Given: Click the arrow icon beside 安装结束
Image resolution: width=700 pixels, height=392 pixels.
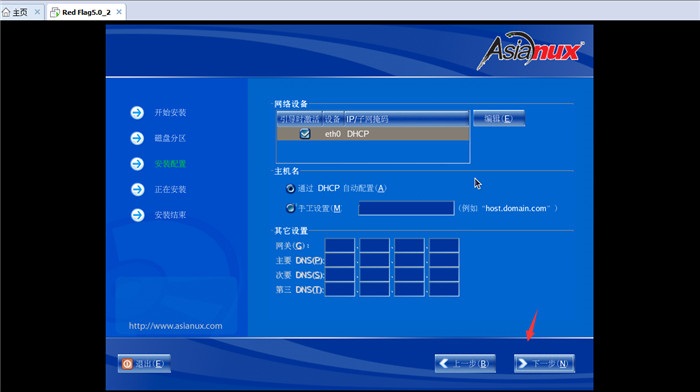Looking at the screenshot, I should point(137,215).
